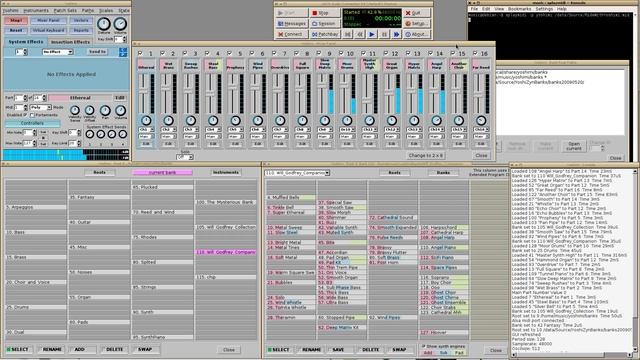This screenshot has height=360, width=640.
Task: Click Ethereal instrument label on mixer channel 1
Action: pyautogui.click(x=146, y=65)
